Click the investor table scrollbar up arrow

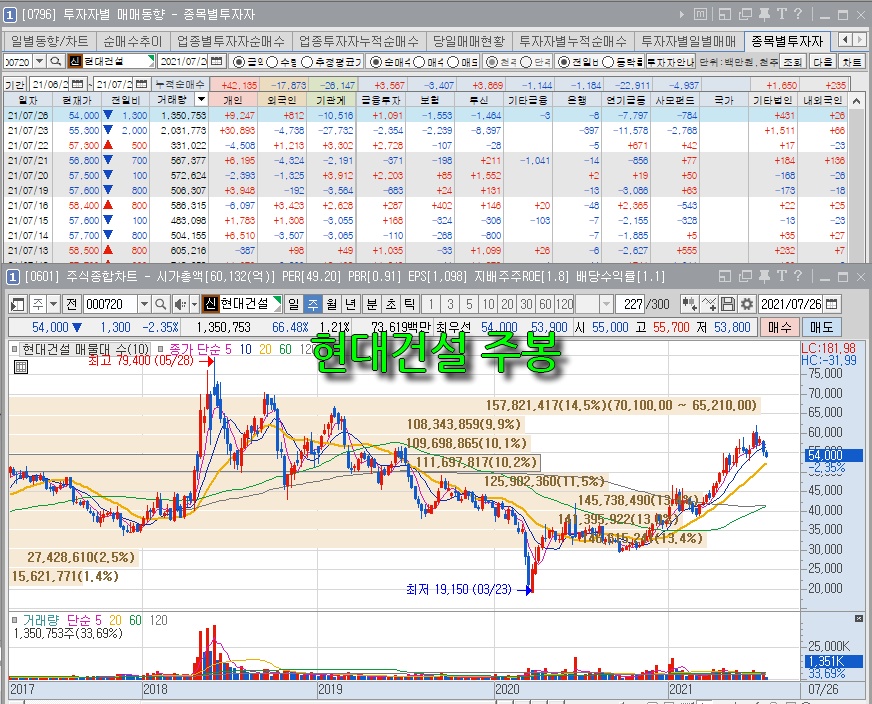pos(857,101)
